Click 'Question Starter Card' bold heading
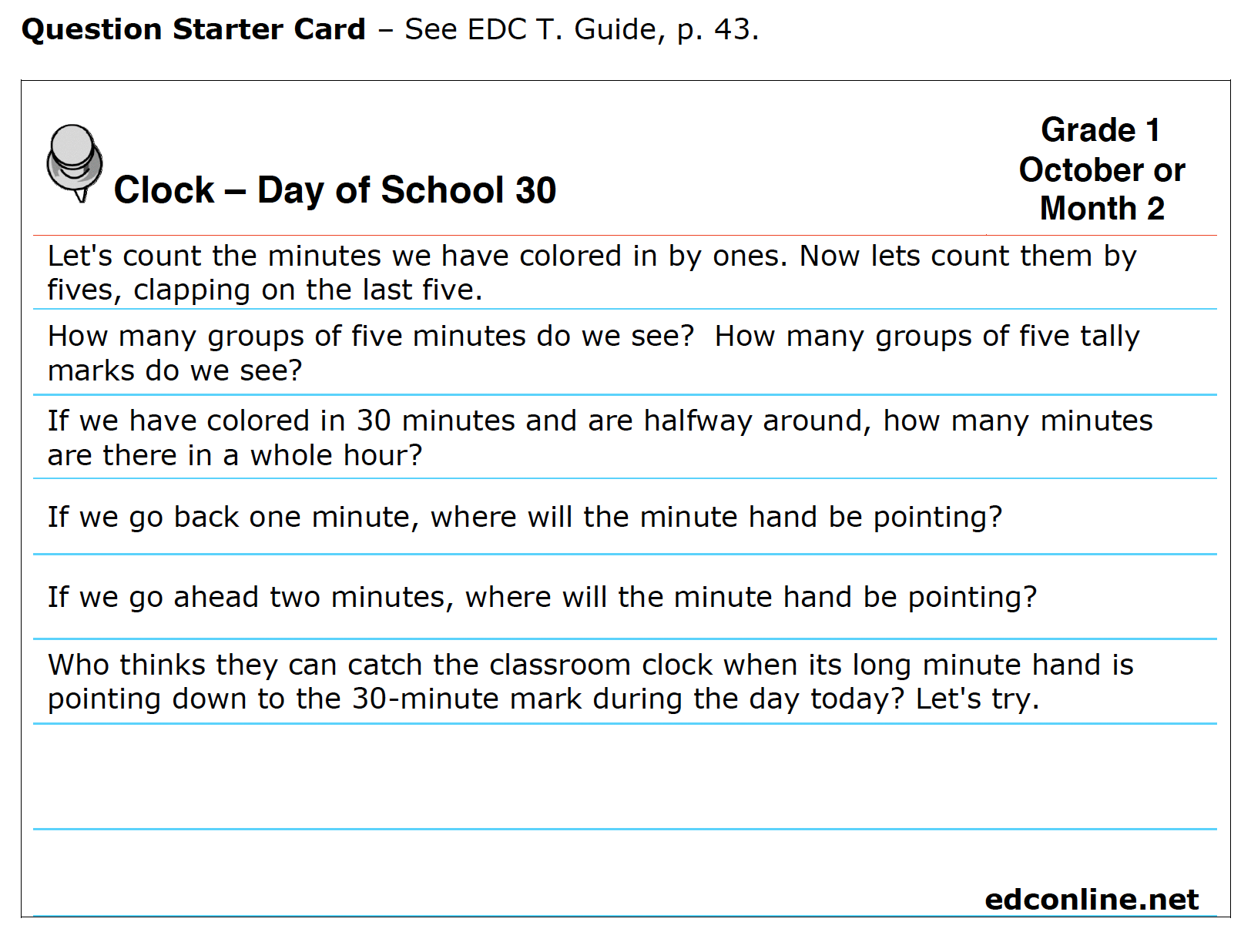Image resolution: width=1251 pixels, height=952 pixels. click(193, 29)
